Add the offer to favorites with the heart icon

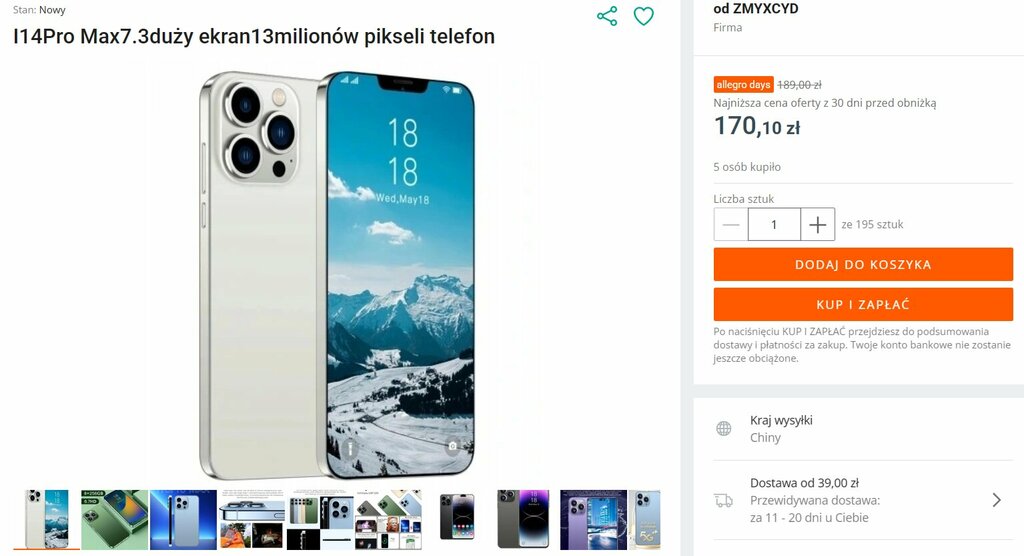[x=643, y=16]
